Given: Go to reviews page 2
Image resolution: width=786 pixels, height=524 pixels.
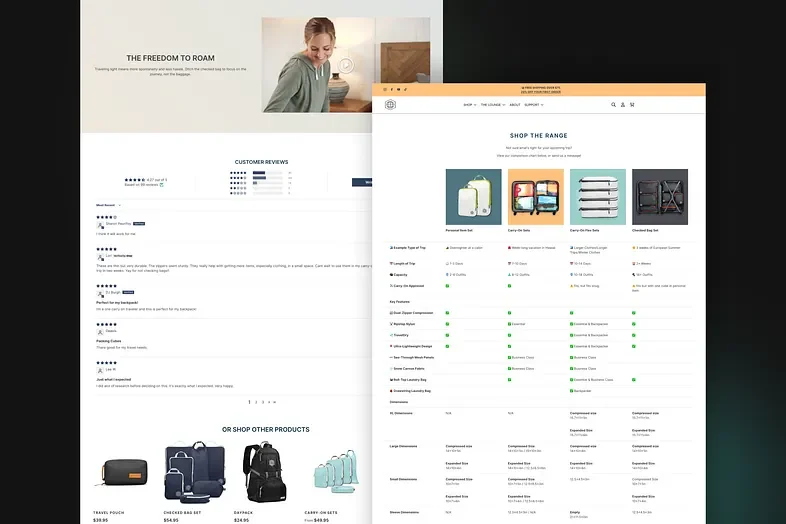Looking at the screenshot, I should [x=256, y=402].
